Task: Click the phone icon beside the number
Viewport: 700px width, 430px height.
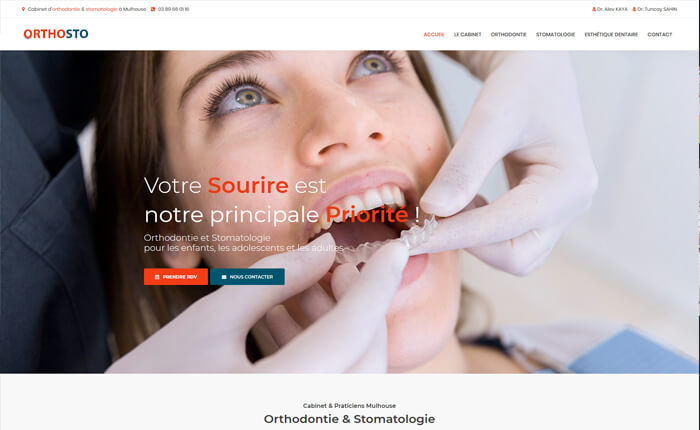Action: tap(153, 9)
